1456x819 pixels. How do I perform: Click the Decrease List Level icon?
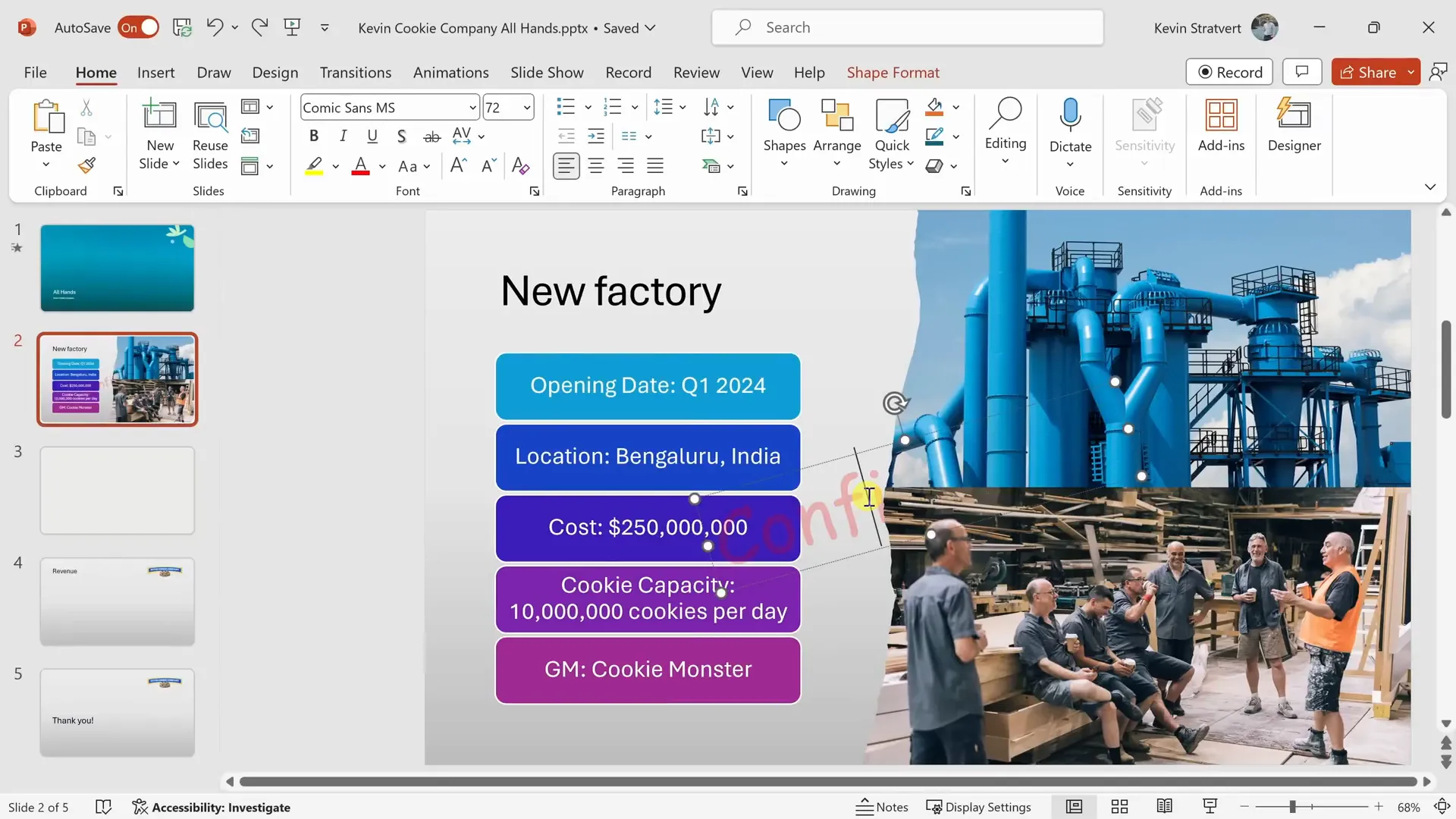566,136
